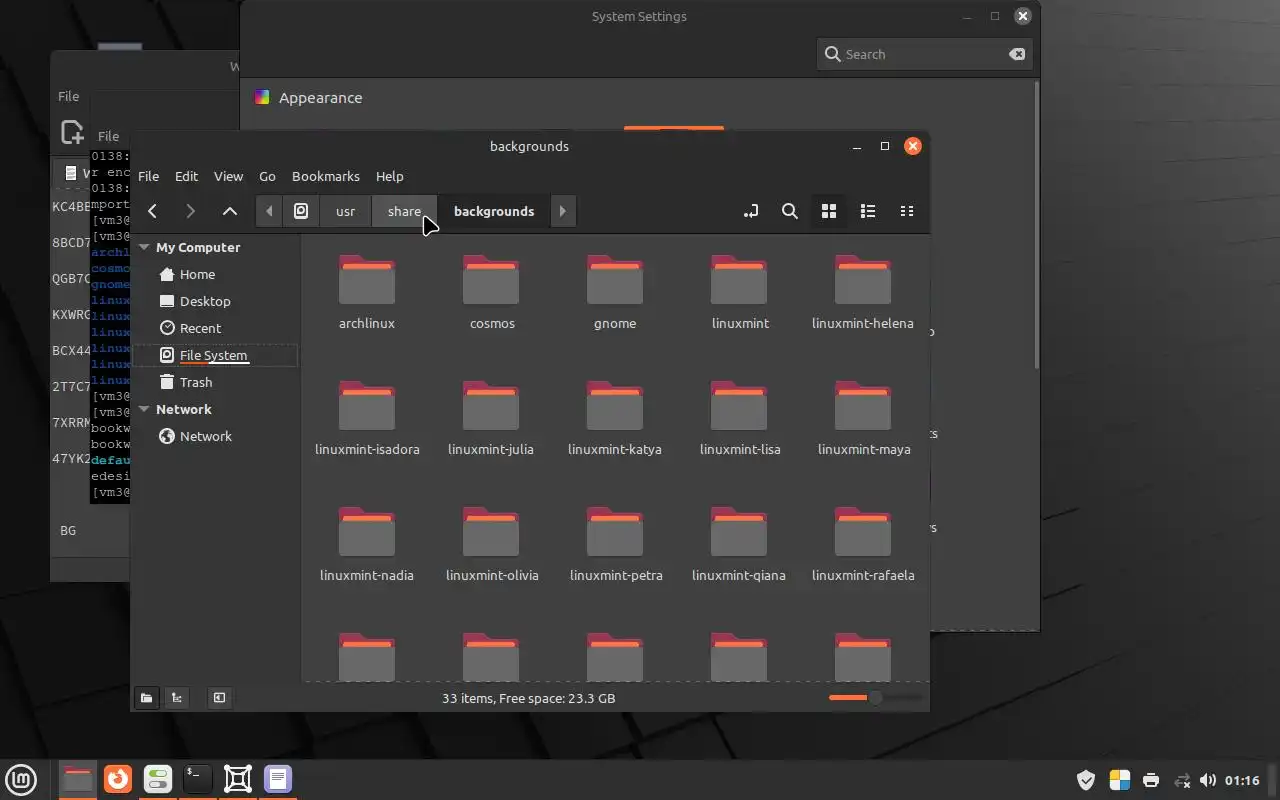Select the linuxmint-maya folder
This screenshot has width=1280, height=800.
tap(863, 418)
